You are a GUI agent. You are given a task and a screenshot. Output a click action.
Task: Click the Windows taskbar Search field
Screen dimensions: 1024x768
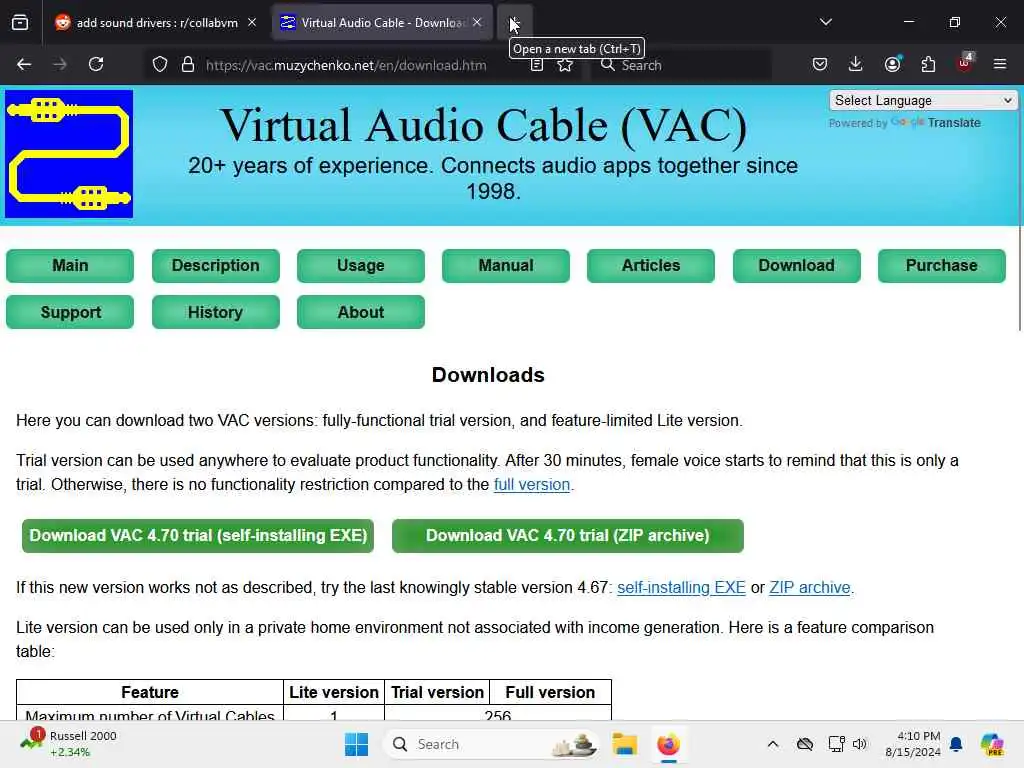coord(491,744)
